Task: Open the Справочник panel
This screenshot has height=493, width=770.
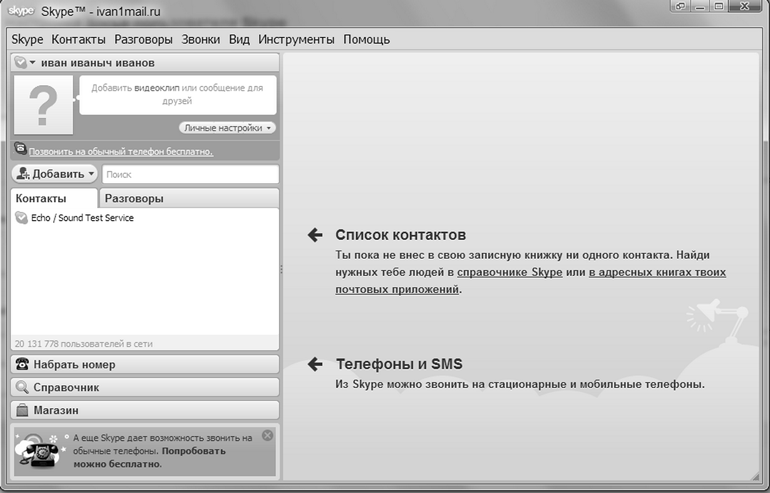Action: pyautogui.click(x=145, y=387)
